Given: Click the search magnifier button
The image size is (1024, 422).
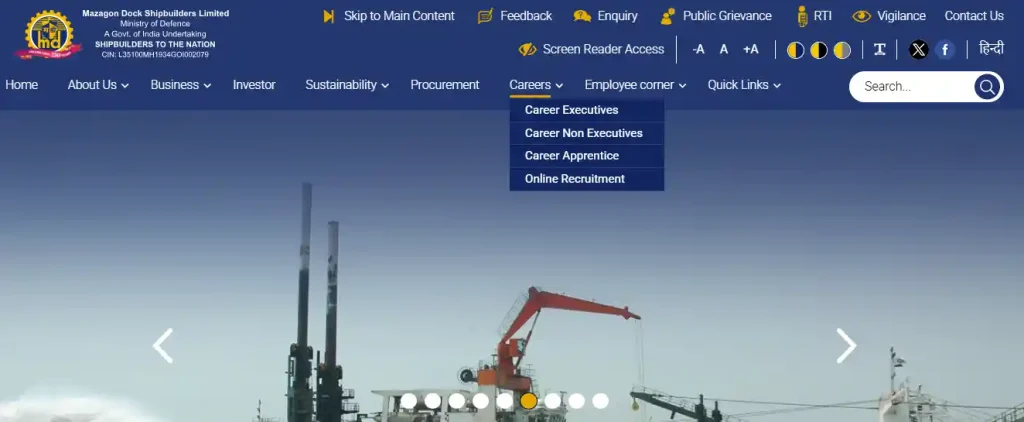Looking at the screenshot, I should [987, 86].
